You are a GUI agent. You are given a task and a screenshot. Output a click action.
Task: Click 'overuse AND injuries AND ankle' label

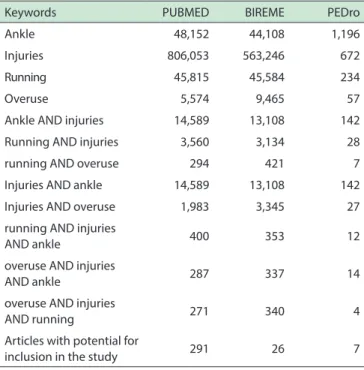[x=60, y=274]
